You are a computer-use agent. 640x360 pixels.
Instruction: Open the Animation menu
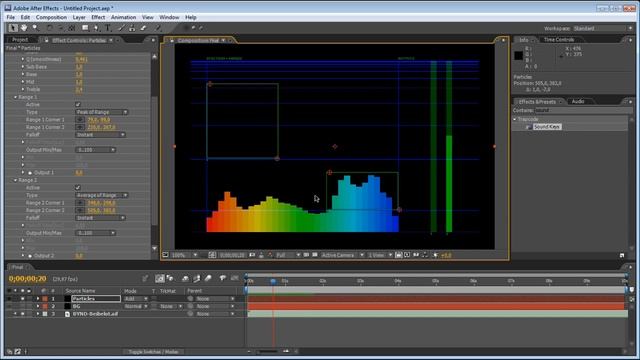(x=123, y=17)
